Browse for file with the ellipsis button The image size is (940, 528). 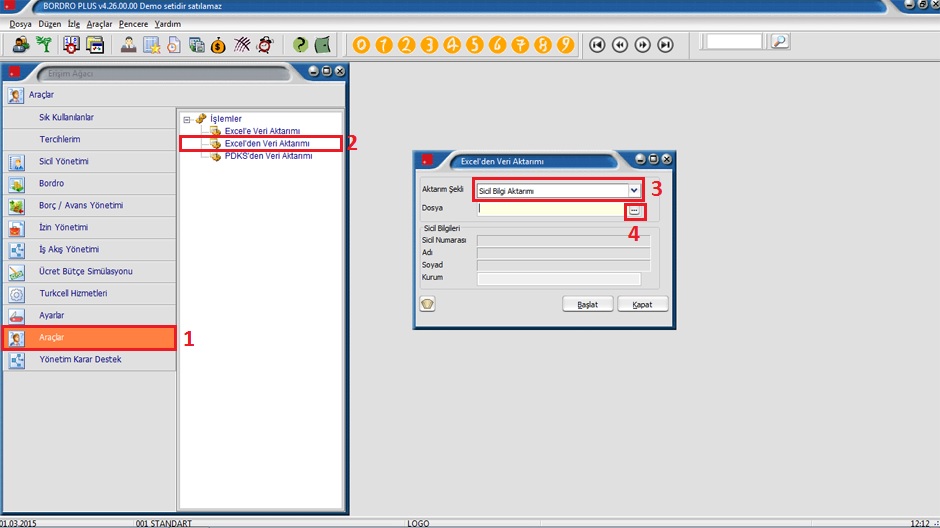pyautogui.click(x=634, y=211)
